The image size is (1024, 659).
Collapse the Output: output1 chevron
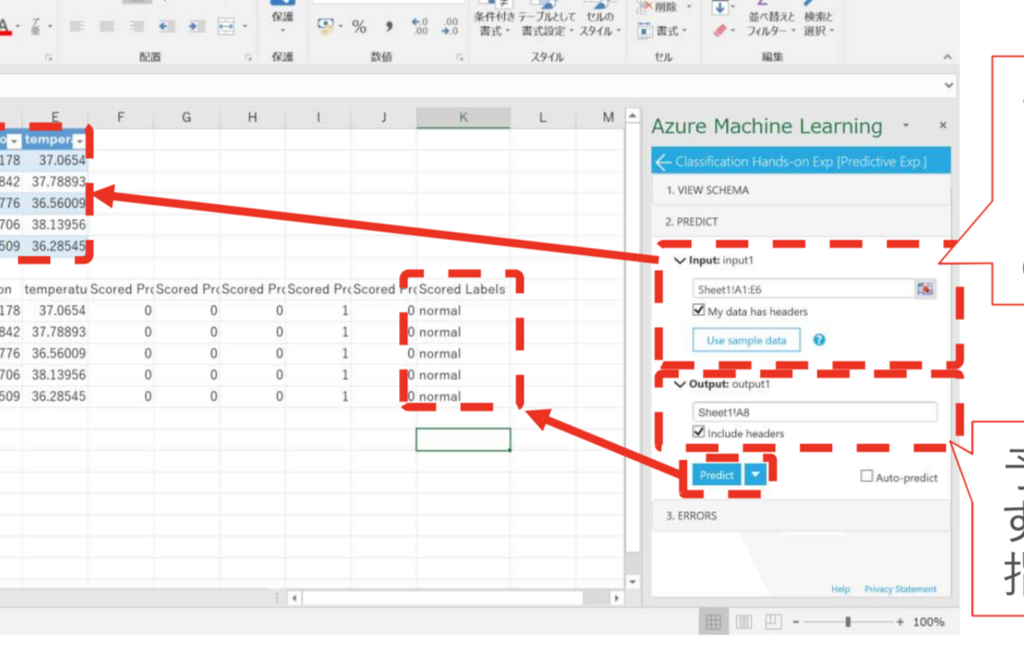pyautogui.click(x=680, y=384)
